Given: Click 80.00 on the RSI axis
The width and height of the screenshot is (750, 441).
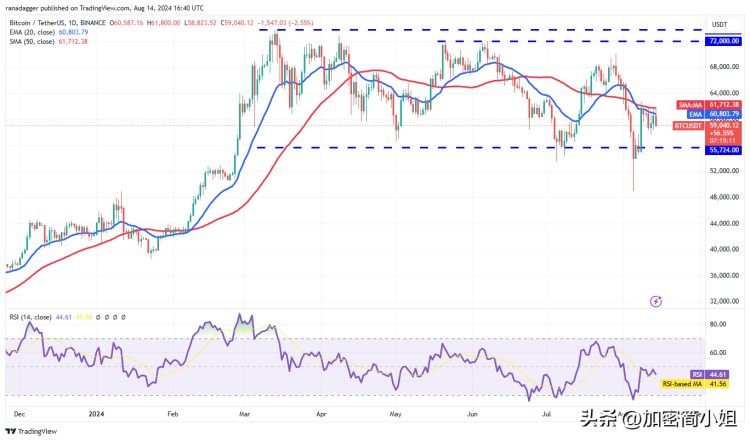Looking at the screenshot, I should click(718, 324).
